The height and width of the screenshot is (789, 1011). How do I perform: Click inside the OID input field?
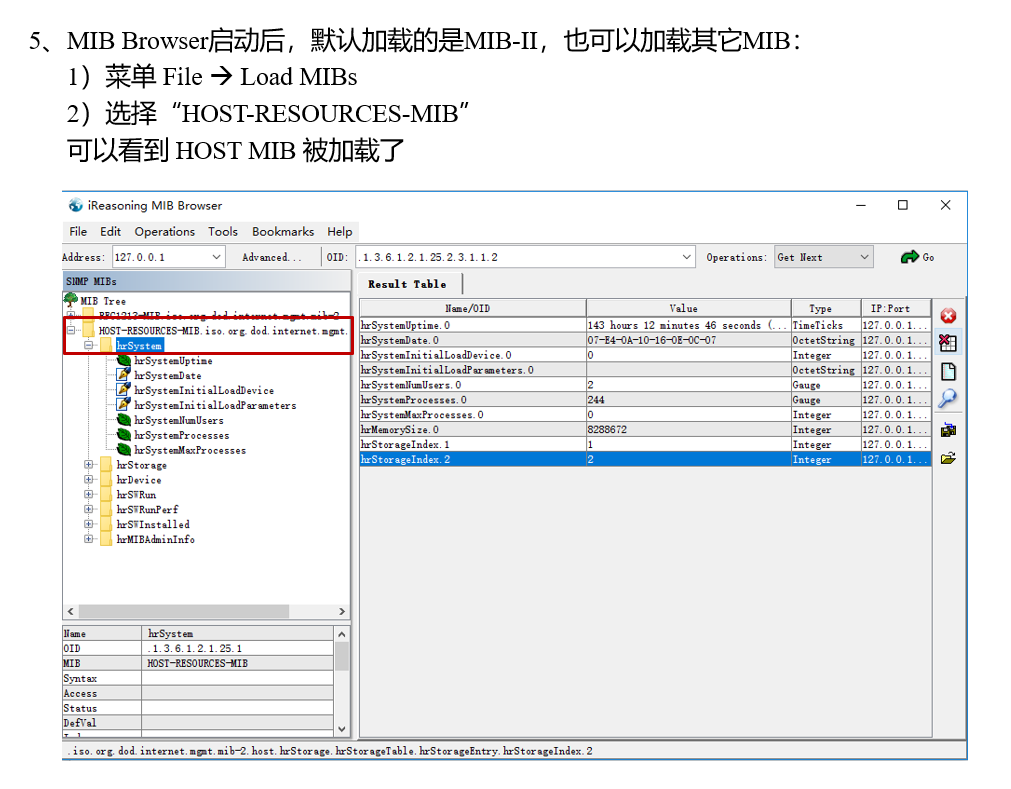pyautogui.click(x=500, y=256)
